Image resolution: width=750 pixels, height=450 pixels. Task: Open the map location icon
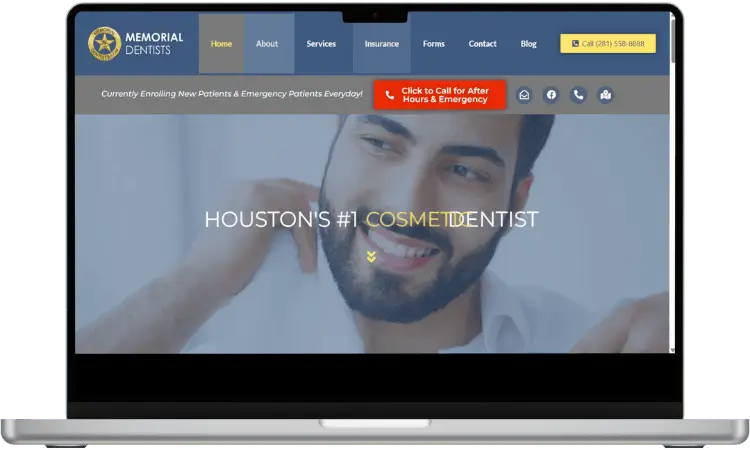coord(605,95)
